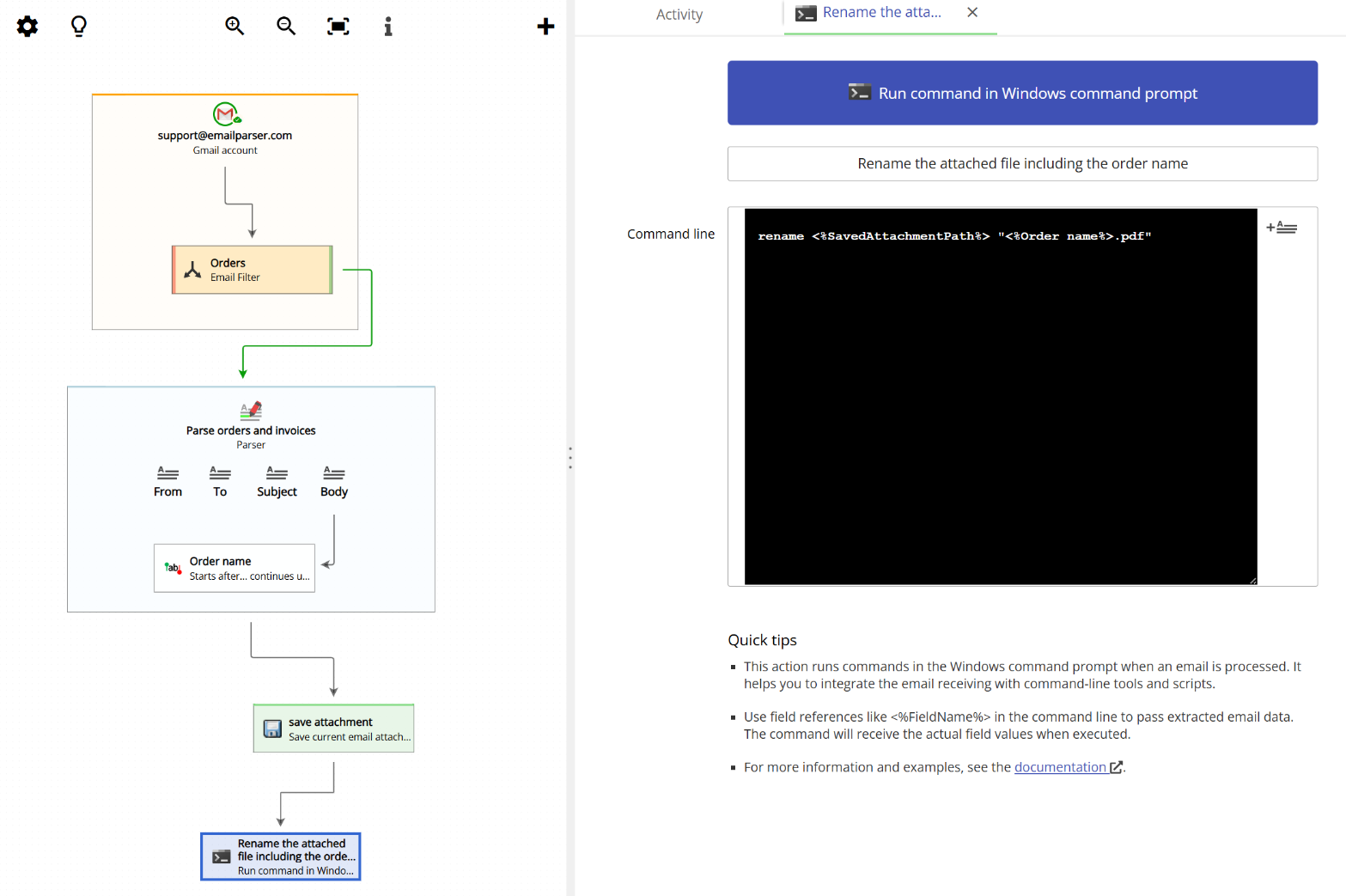Image resolution: width=1346 pixels, height=896 pixels.
Task: Open the settings gear icon
Action: point(27,26)
